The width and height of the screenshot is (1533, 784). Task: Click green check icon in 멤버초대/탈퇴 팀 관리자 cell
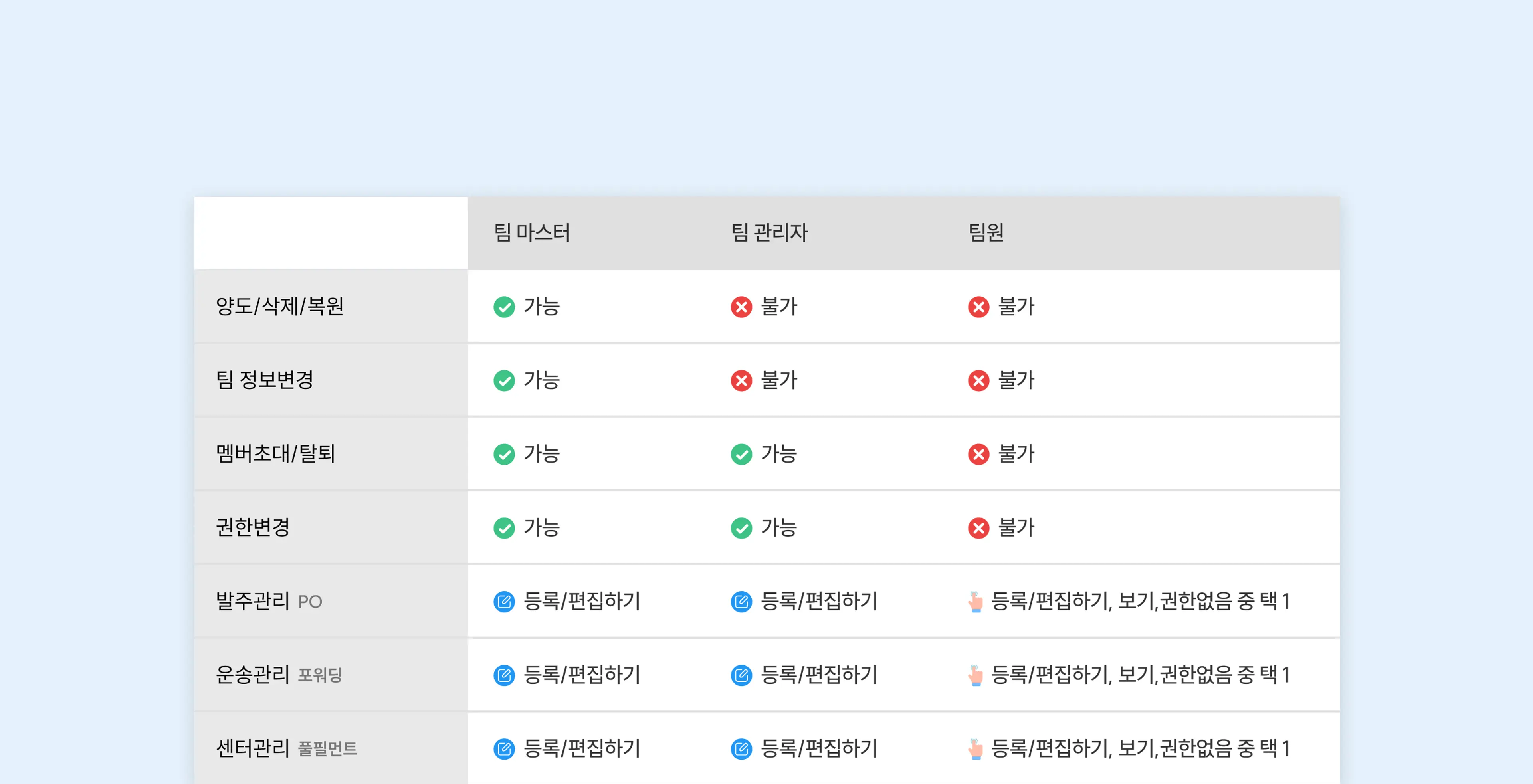(x=741, y=454)
